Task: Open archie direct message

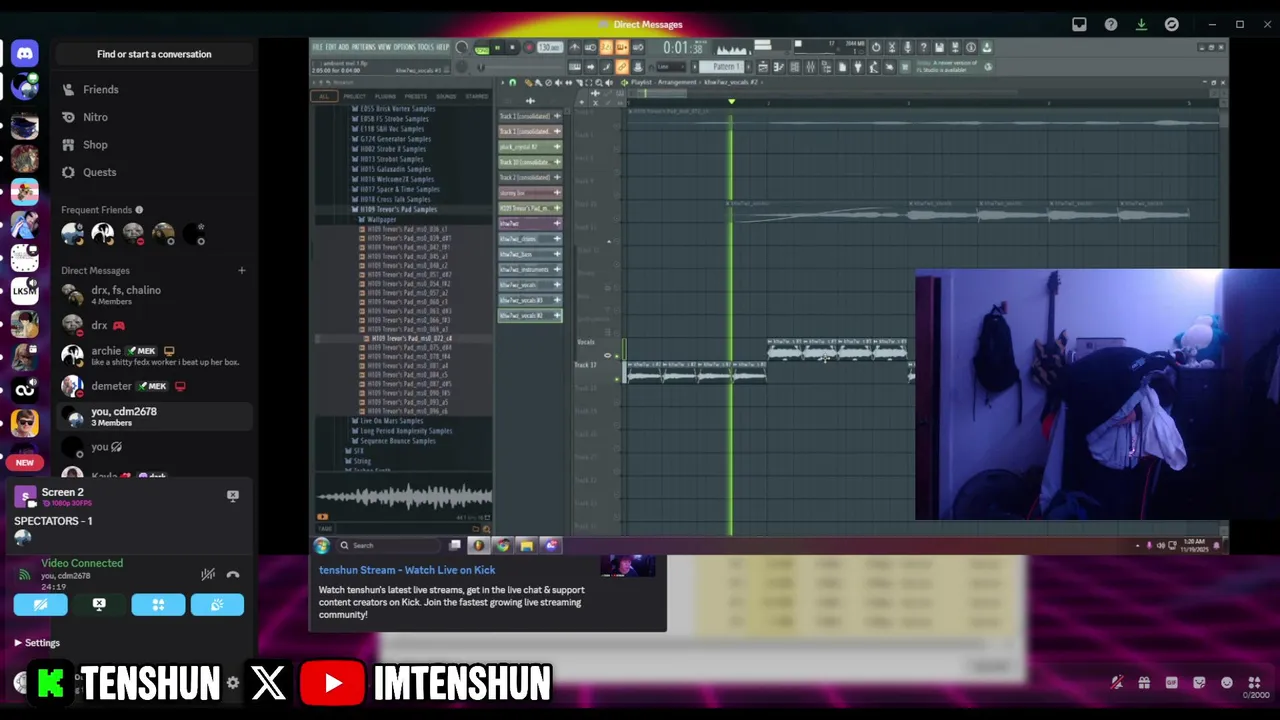Action: pos(154,356)
